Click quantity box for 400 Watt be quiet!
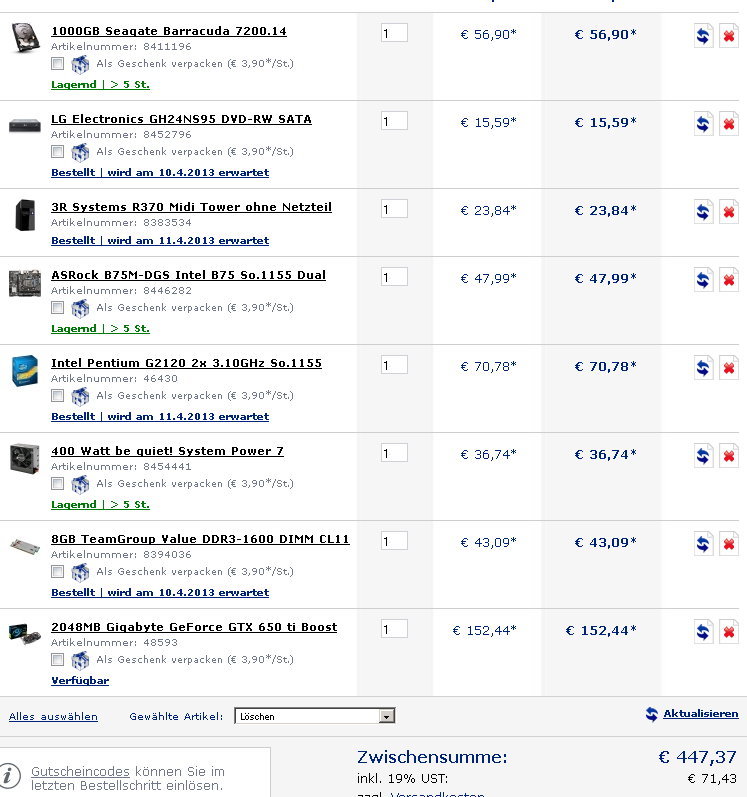 pos(394,453)
